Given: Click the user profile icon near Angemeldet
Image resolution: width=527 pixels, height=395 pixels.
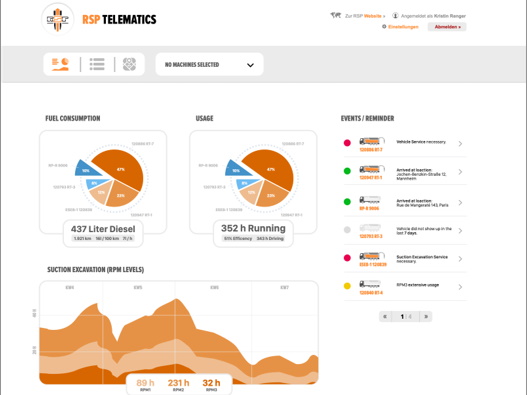Looking at the screenshot, I should 395,15.
